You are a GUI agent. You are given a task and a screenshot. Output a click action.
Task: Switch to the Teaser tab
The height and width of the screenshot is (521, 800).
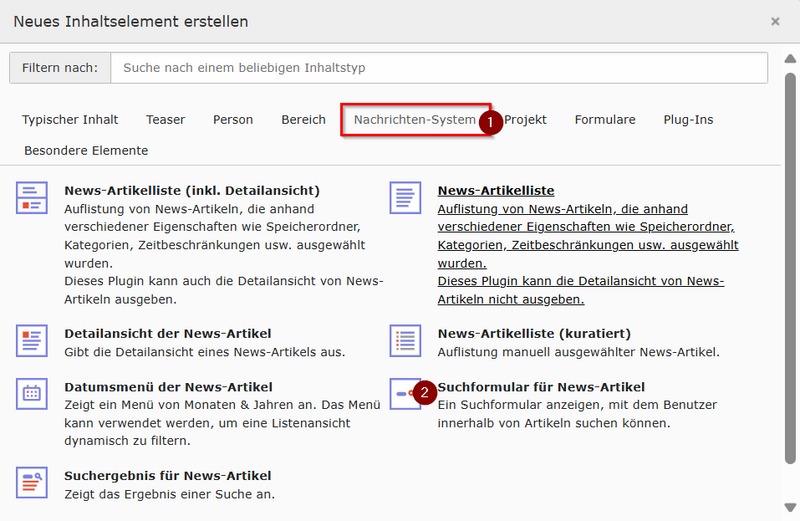coord(166,120)
